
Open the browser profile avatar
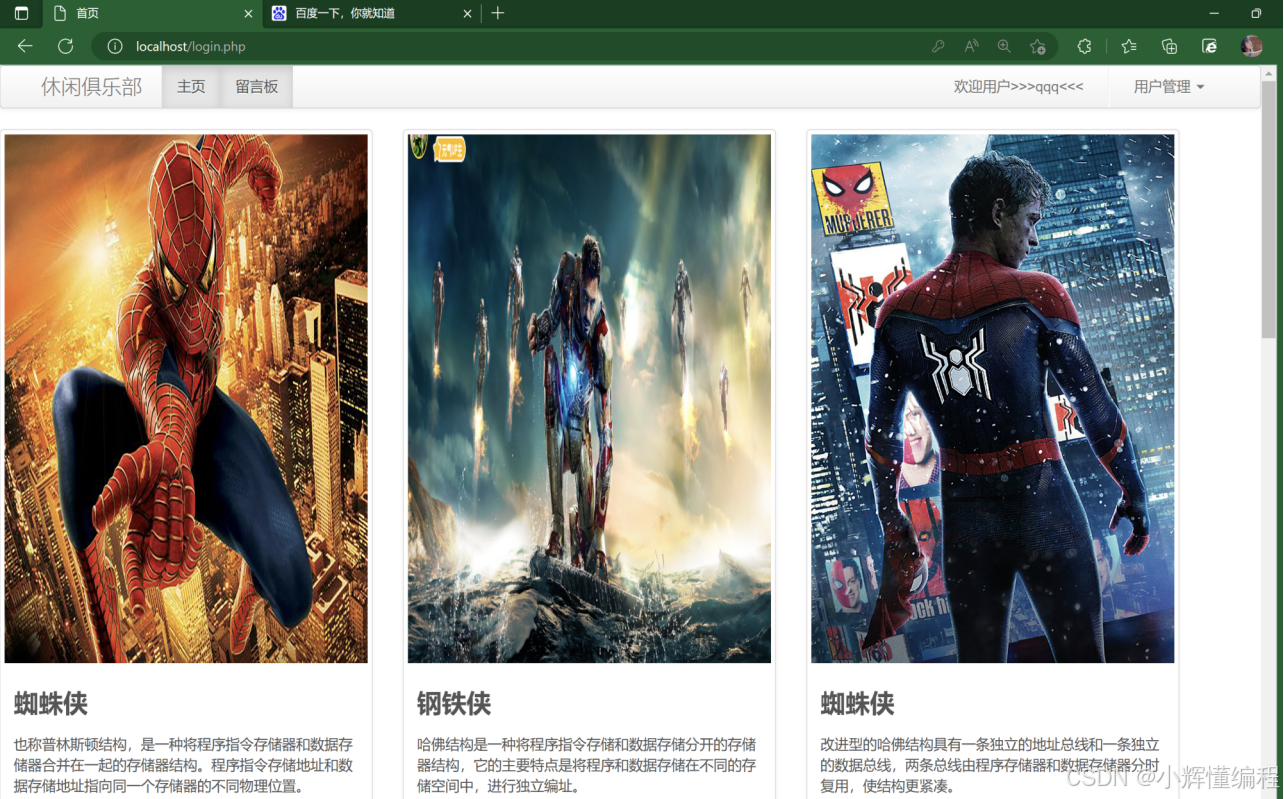click(x=1251, y=46)
